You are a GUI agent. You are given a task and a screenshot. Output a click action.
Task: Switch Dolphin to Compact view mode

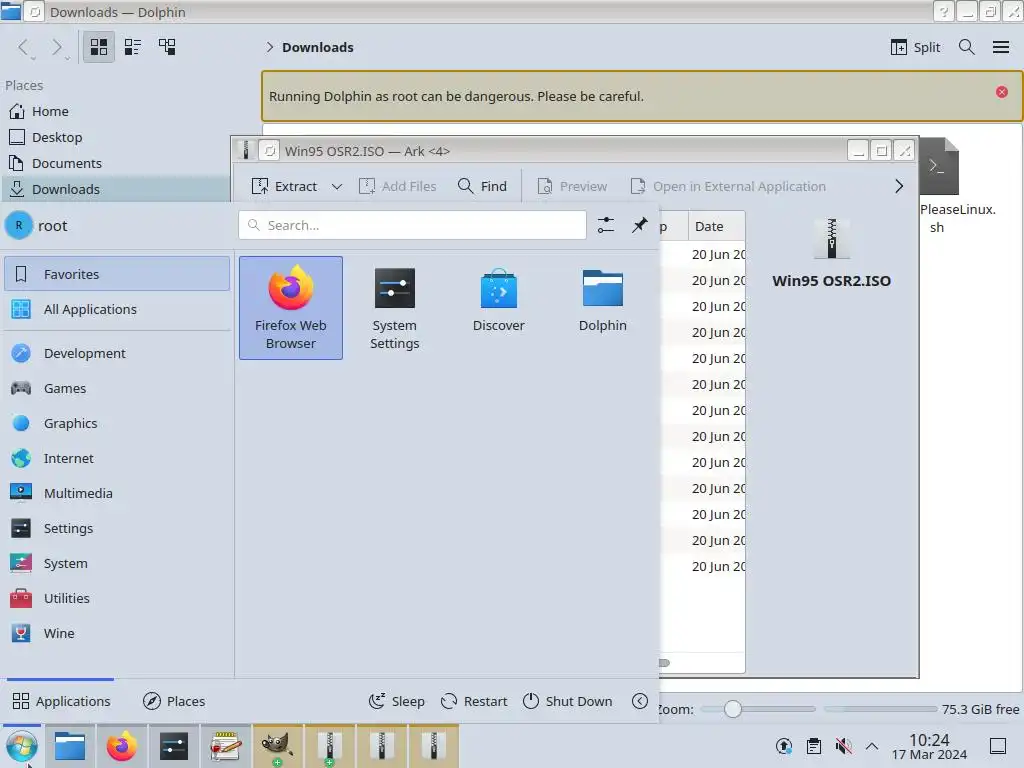(x=133, y=47)
